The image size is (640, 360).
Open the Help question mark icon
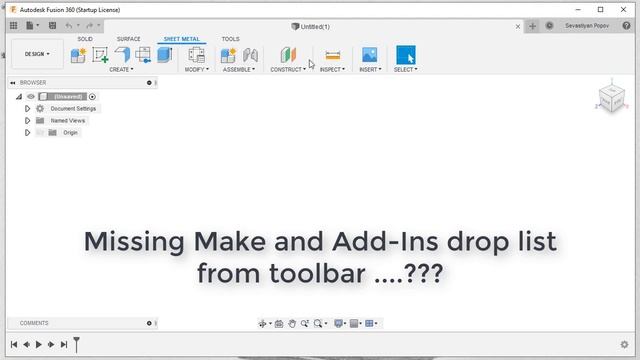(x=627, y=26)
